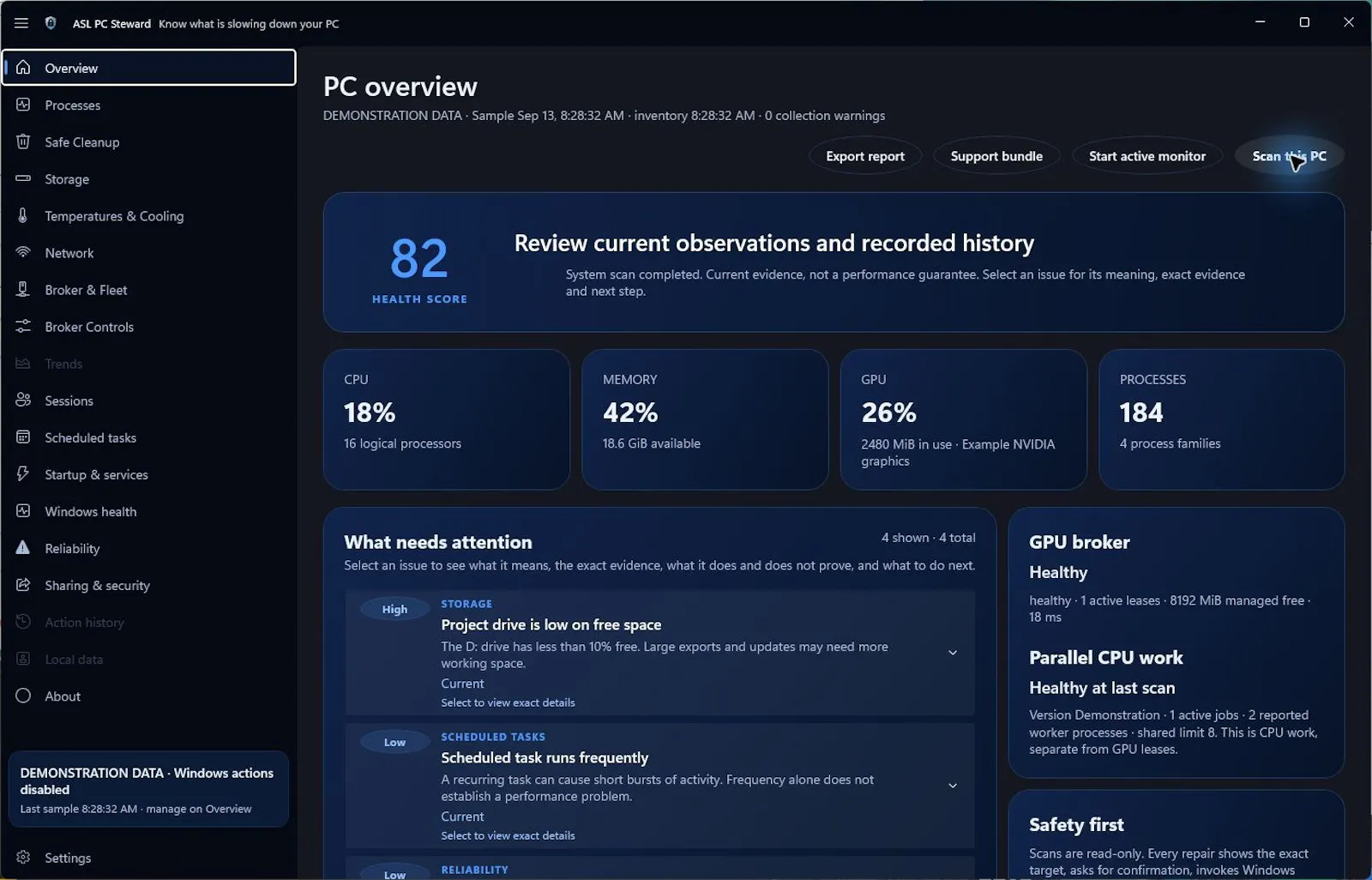Click the Broker Controls sliders icon
Image resolution: width=1372 pixels, height=880 pixels.
click(23, 326)
